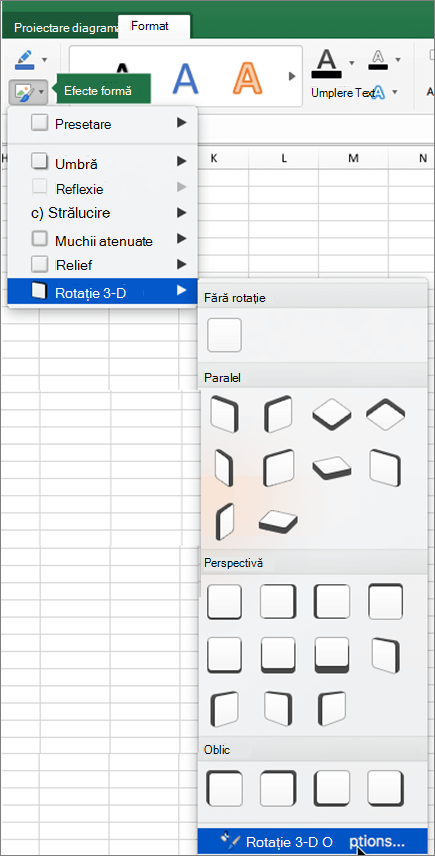Pick the last Oblic rotation preset
Viewport: 435px width, 856px height.
click(385, 788)
